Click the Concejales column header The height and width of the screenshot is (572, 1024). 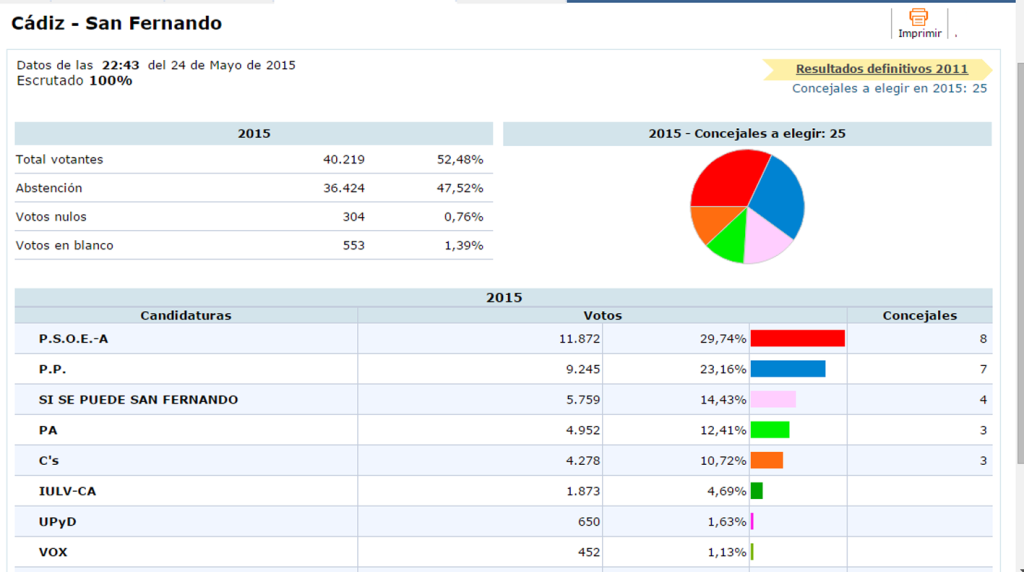pos(919,315)
